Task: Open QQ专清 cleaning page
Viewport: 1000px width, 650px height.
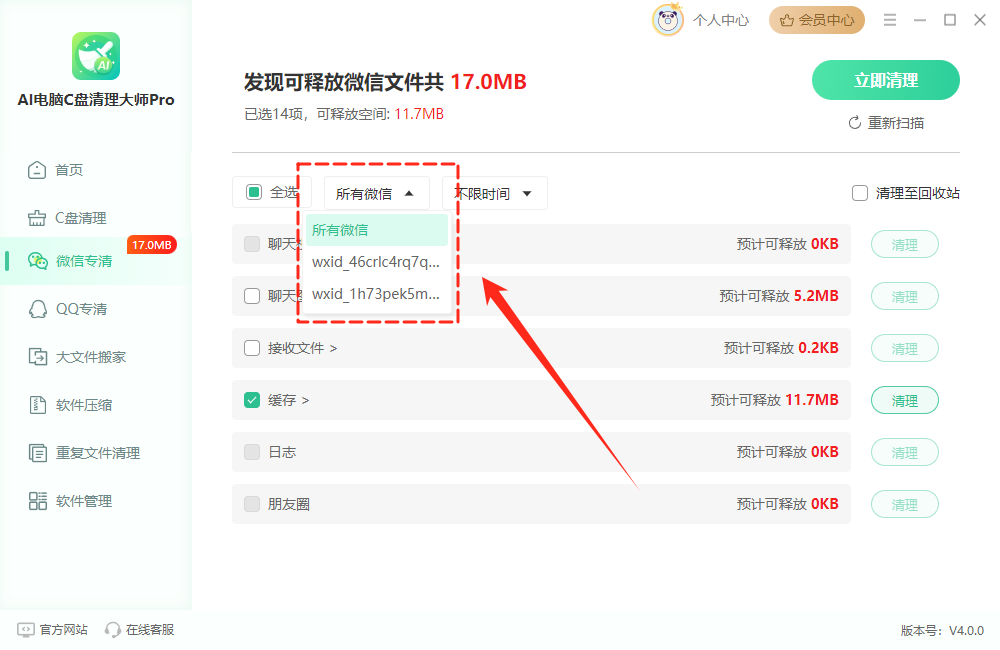Action: 68,309
